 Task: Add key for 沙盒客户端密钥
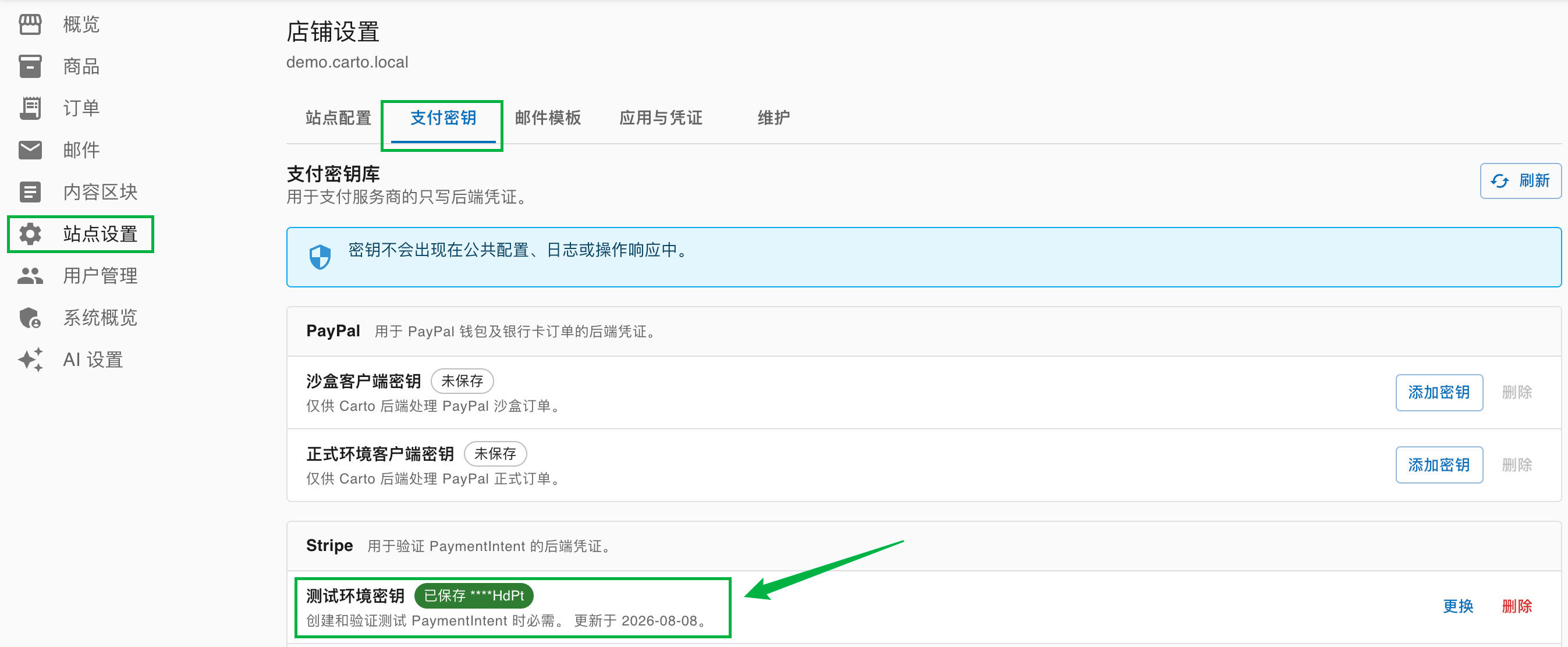click(x=1439, y=393)
